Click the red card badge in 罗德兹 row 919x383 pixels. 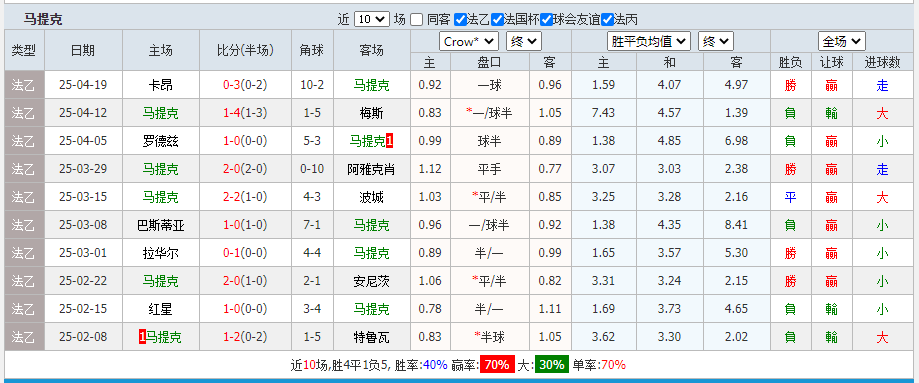[x=390, y=141]
